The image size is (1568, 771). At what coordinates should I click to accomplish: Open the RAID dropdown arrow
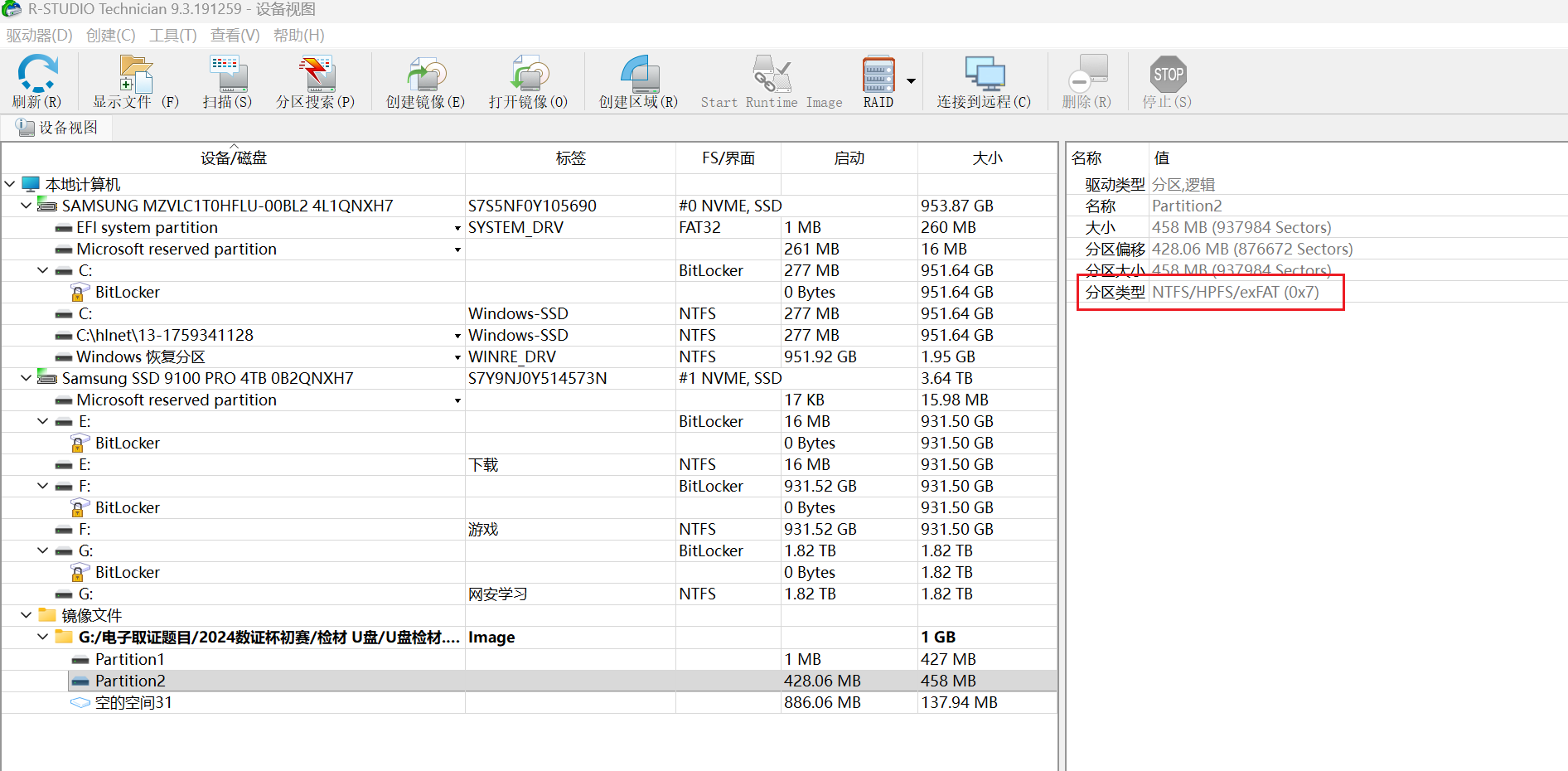[911, 81]
